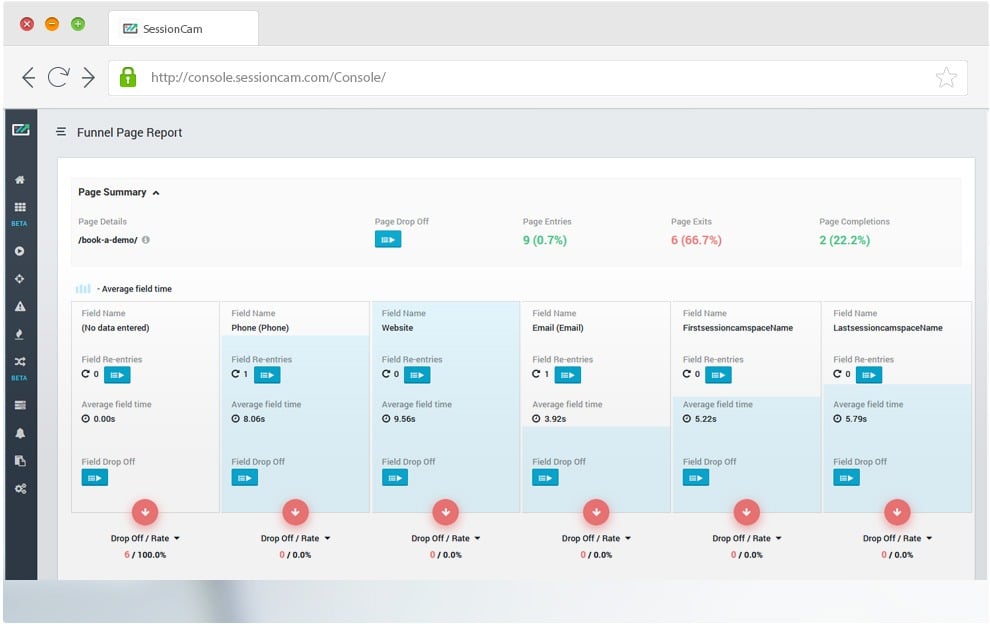
Task: Click the SessionCam logo in sidebar
Action: click(x=20, y=130)
